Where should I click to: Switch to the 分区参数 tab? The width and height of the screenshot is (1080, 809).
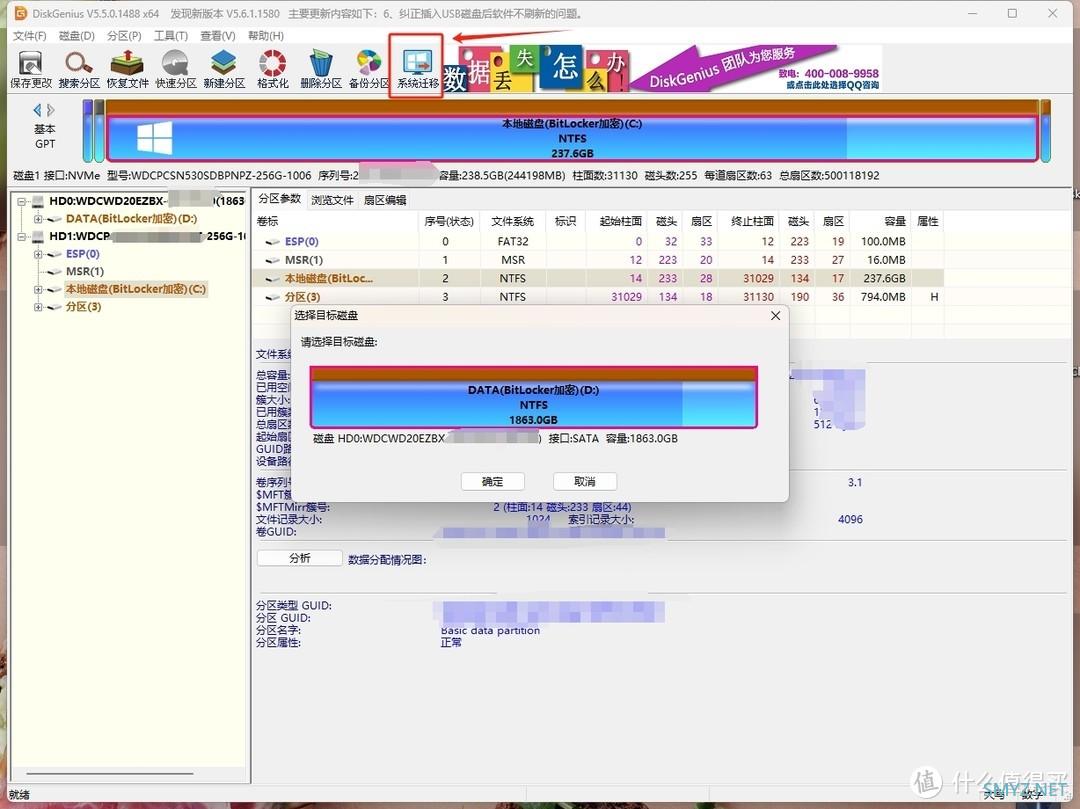point(280,199)
